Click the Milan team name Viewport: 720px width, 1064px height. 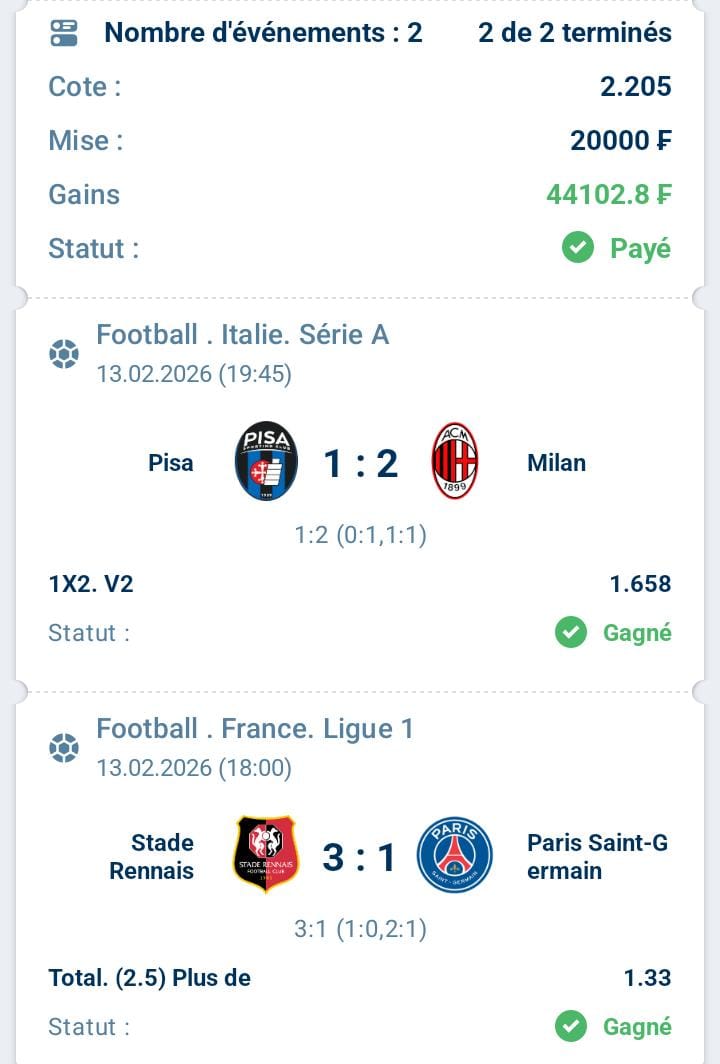click(x=556, y=463)
